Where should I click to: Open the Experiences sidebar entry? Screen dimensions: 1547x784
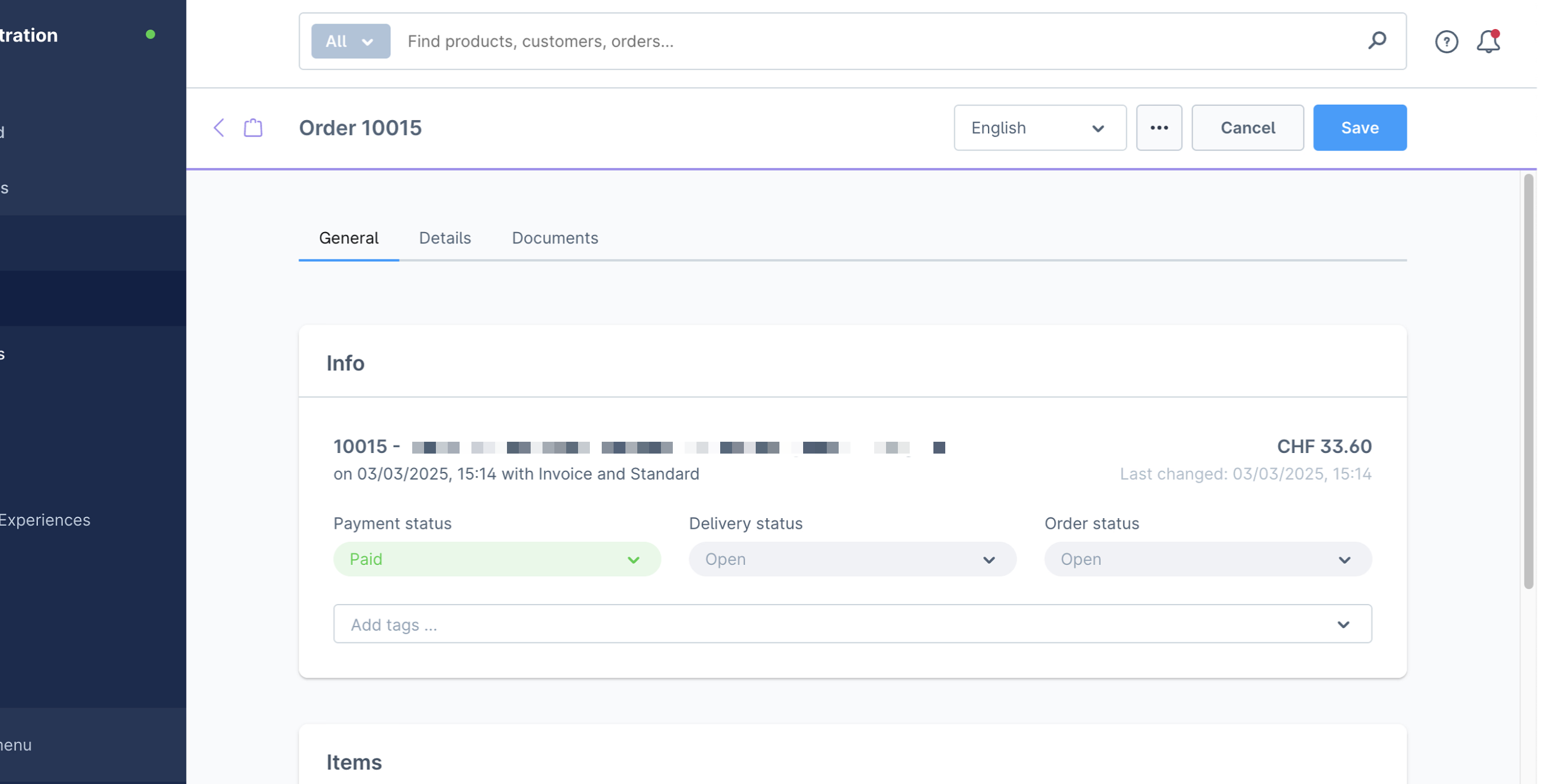click(x=45, y=520)
